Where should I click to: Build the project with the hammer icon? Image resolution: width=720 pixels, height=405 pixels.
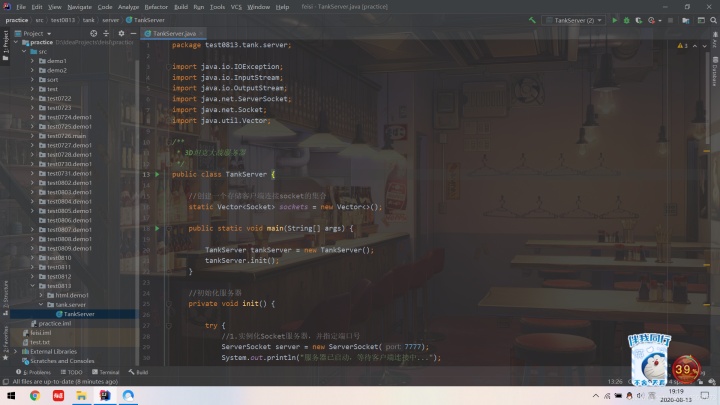pos(532,20)
